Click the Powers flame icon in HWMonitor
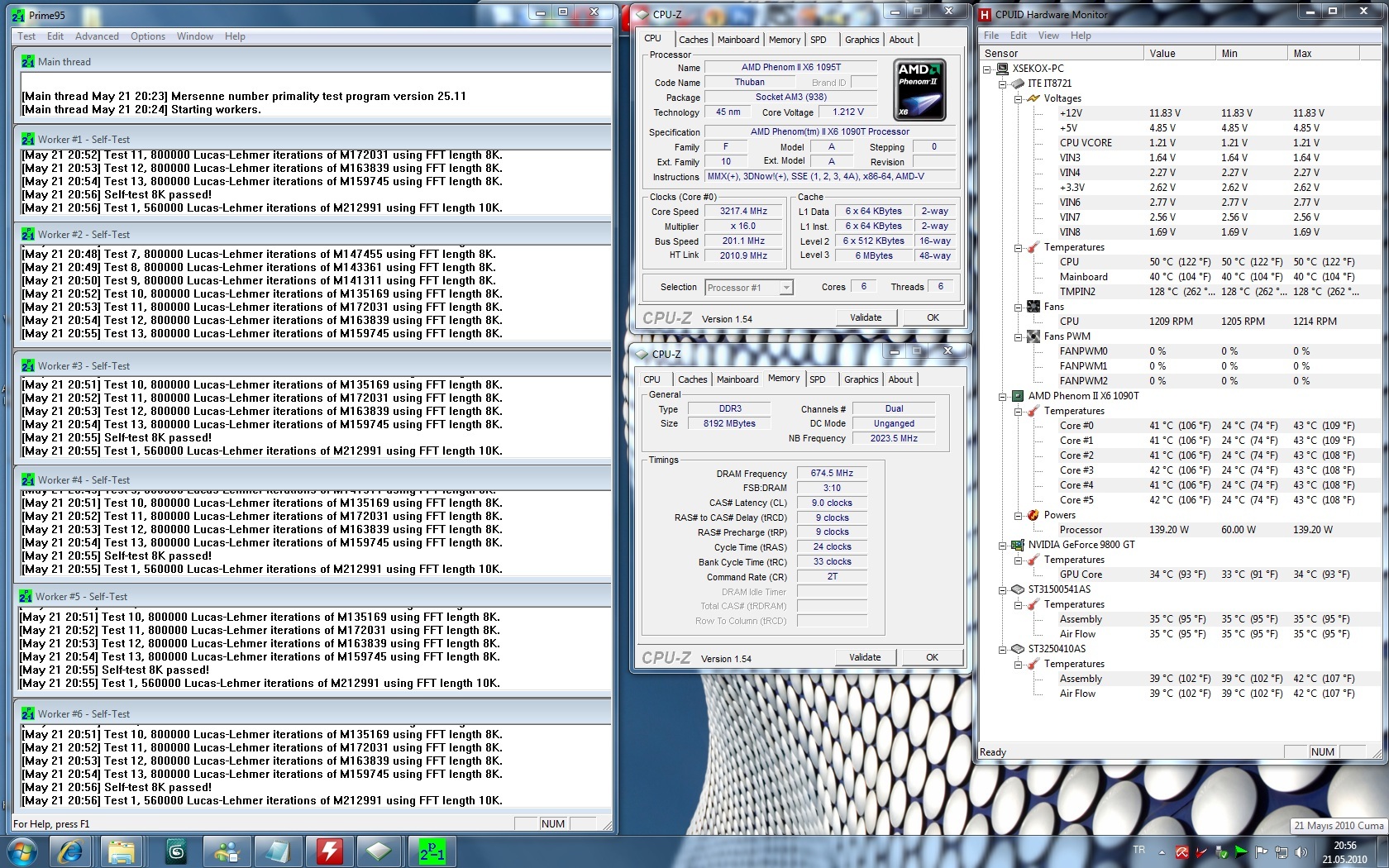The width and height of the screenshot is (1389, 868). coord(1033,515)
